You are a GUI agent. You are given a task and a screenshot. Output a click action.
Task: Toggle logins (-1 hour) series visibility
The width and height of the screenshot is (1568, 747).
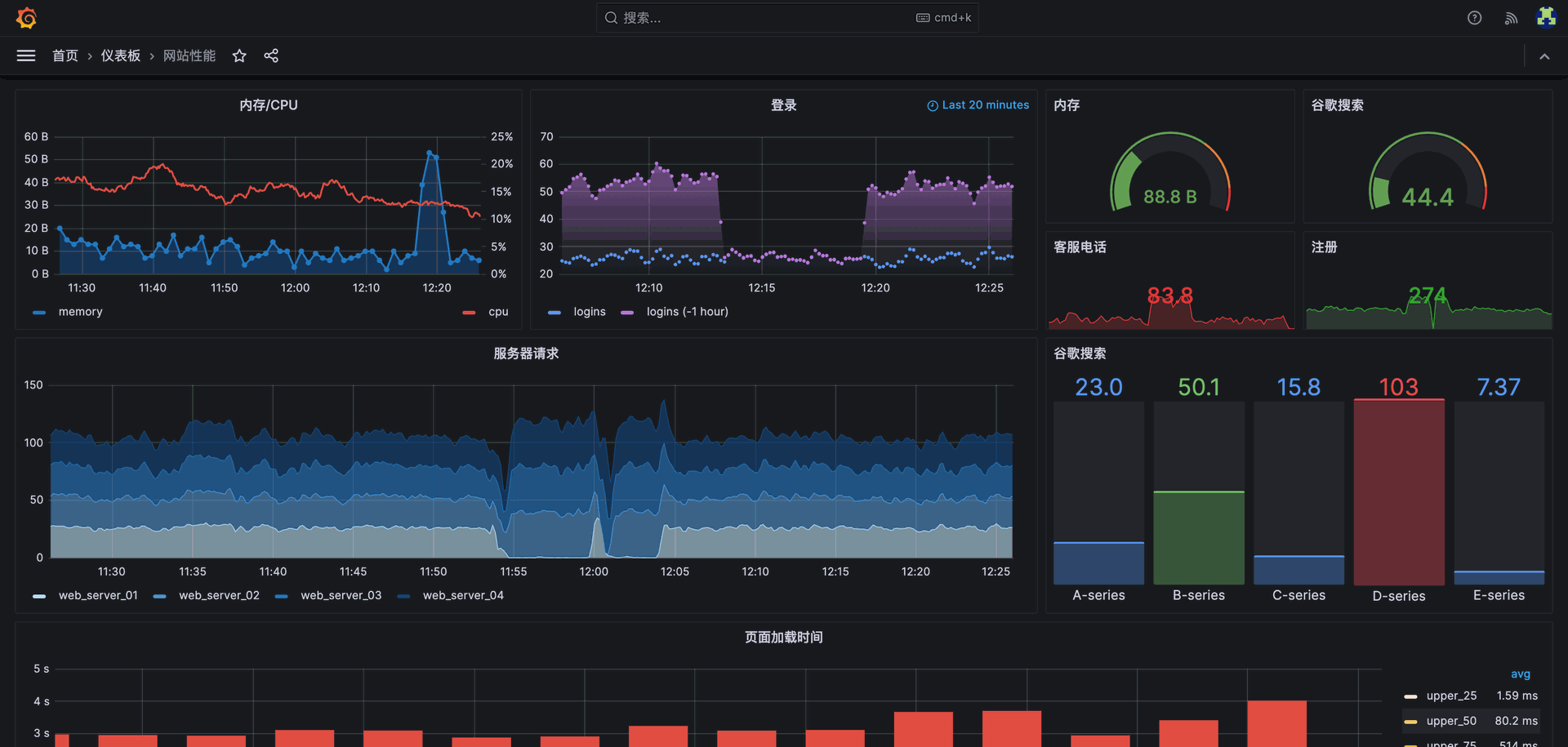point(686,312)
